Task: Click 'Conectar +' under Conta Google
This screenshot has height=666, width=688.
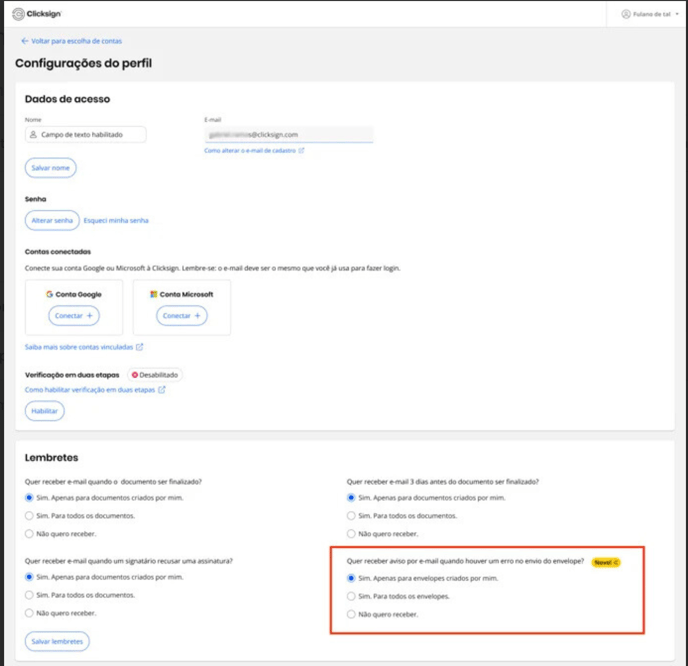Action: [x=74, y=315]
